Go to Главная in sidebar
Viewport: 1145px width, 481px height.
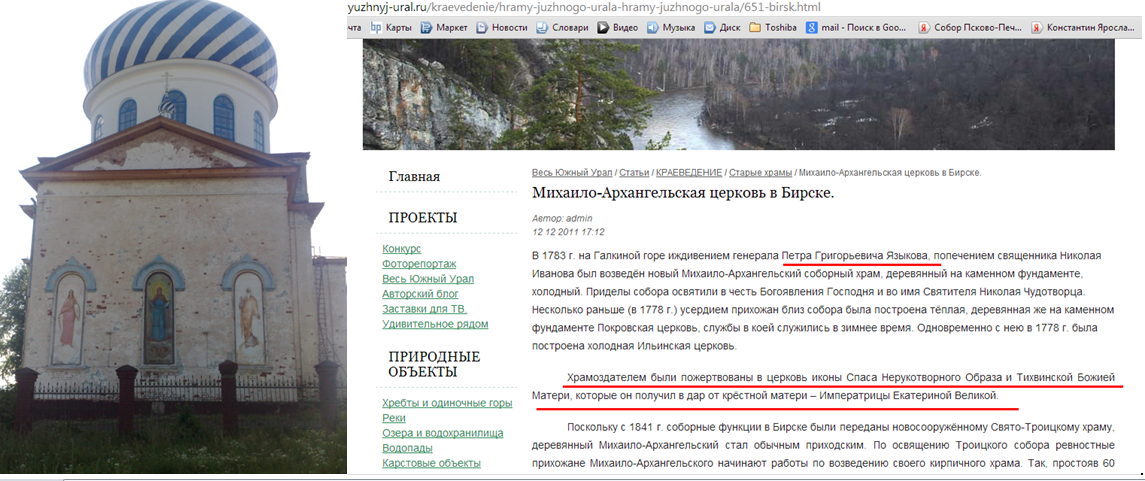tap(414, 177)
